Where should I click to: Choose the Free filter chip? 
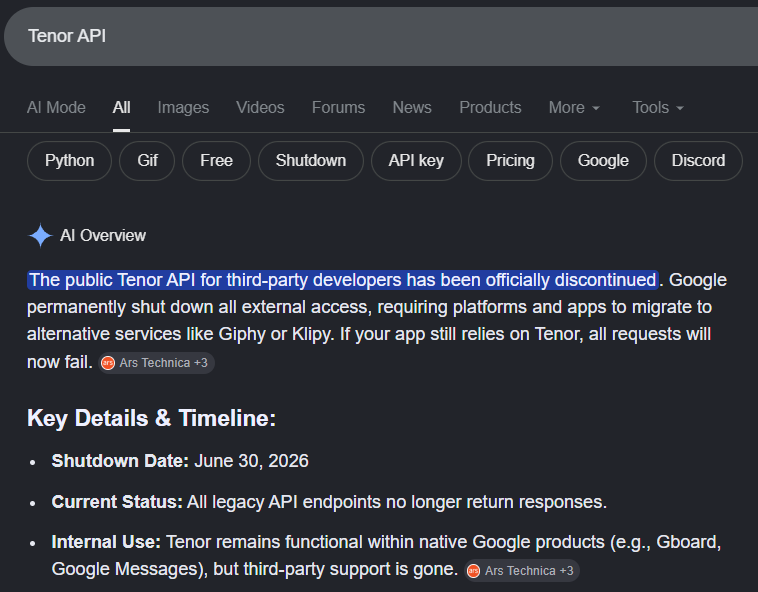pos(217,161)
